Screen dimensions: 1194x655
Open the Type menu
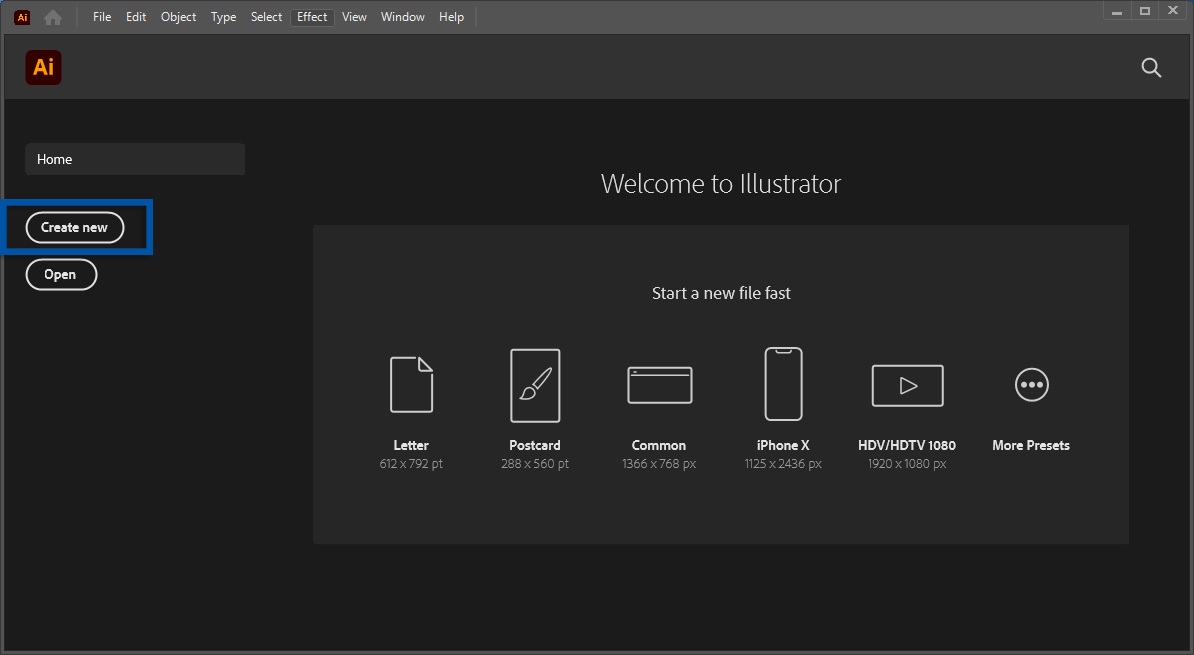click(x=223, y=16)
